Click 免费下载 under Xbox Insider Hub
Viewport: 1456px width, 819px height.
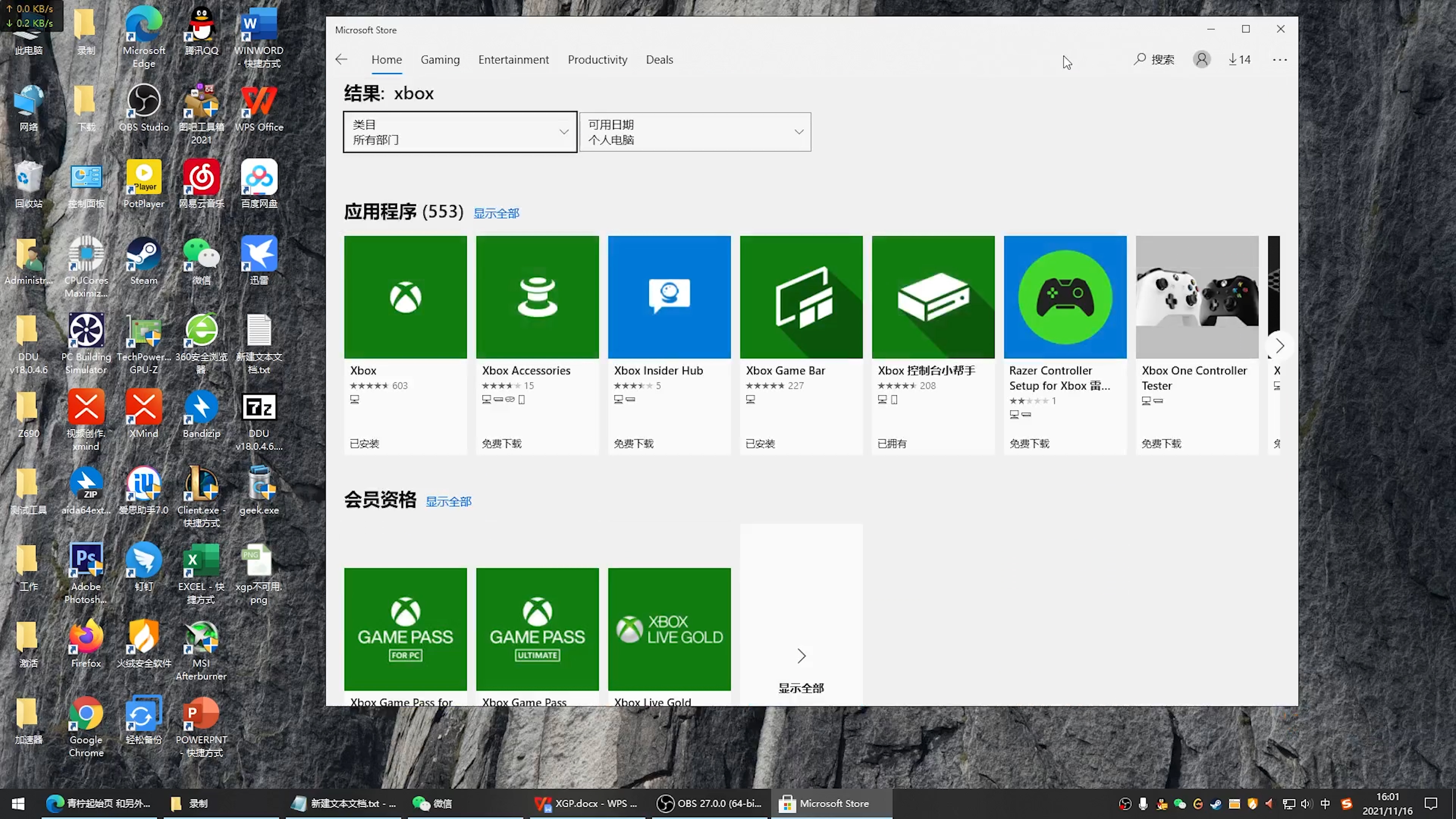(634, 444)
